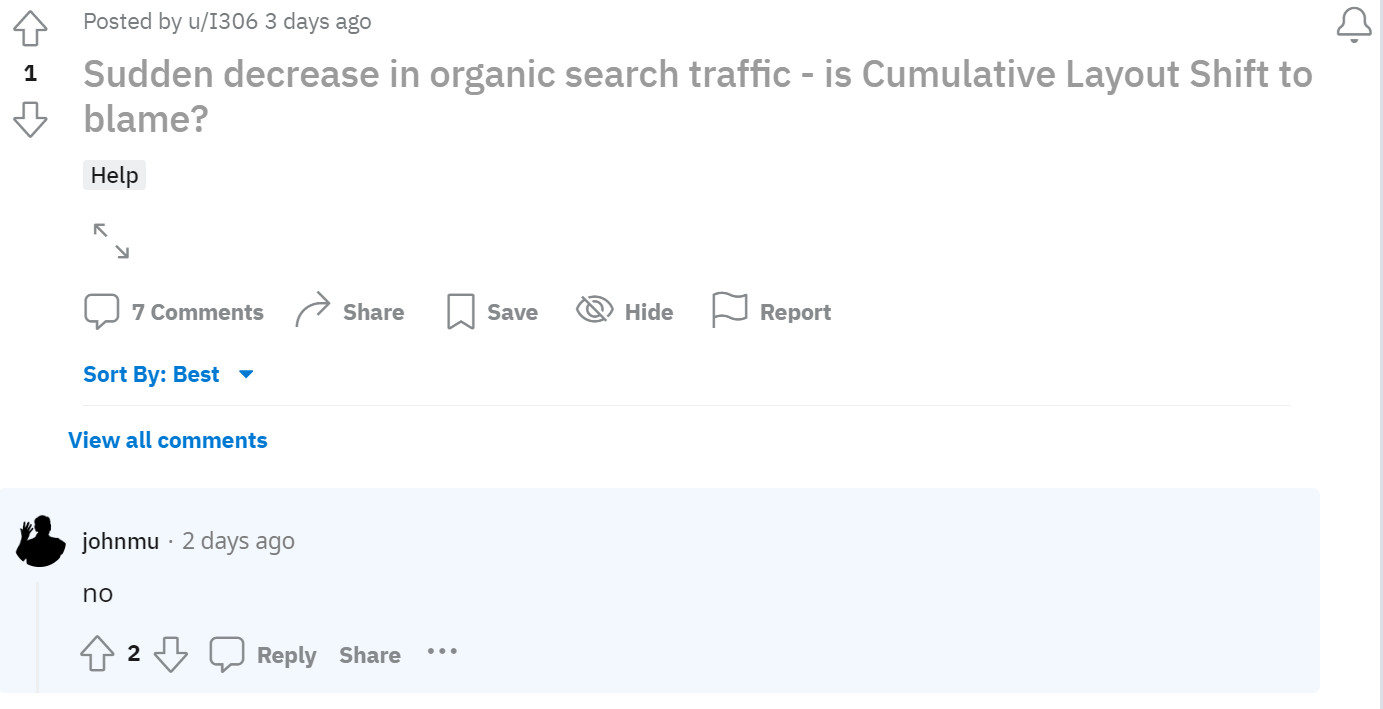1383x709 pixels.
Task: Save the post using the bookmark icon
Action: coord(459,311)
